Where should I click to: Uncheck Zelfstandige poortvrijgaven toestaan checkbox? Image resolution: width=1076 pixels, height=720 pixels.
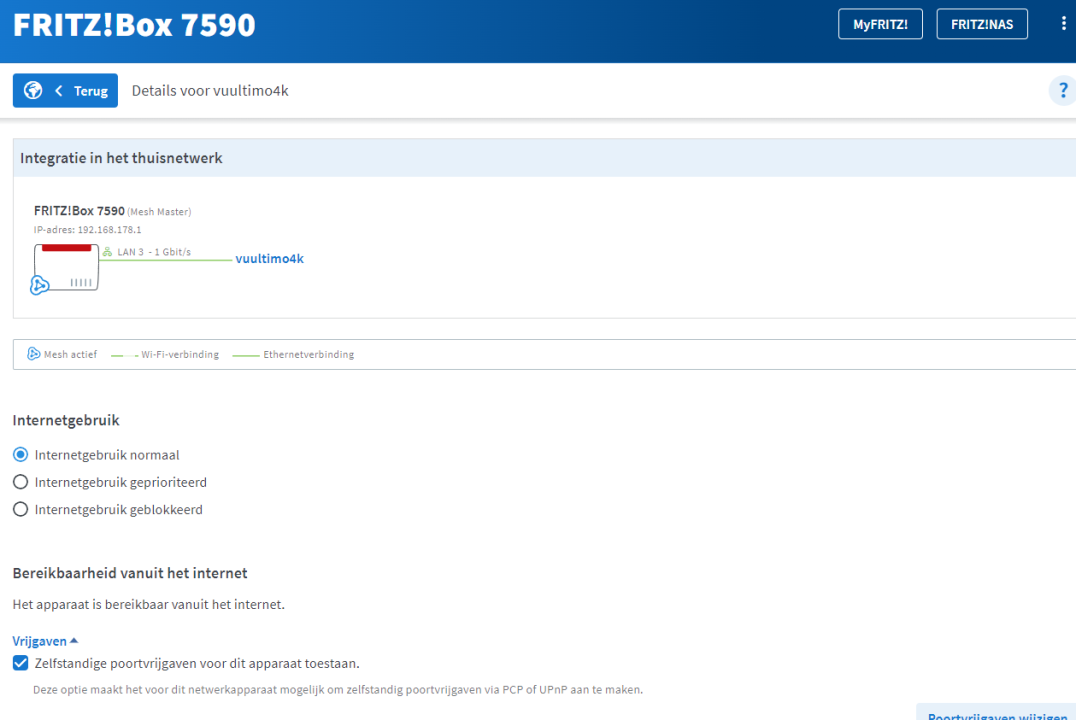click(x=21, y=663)
